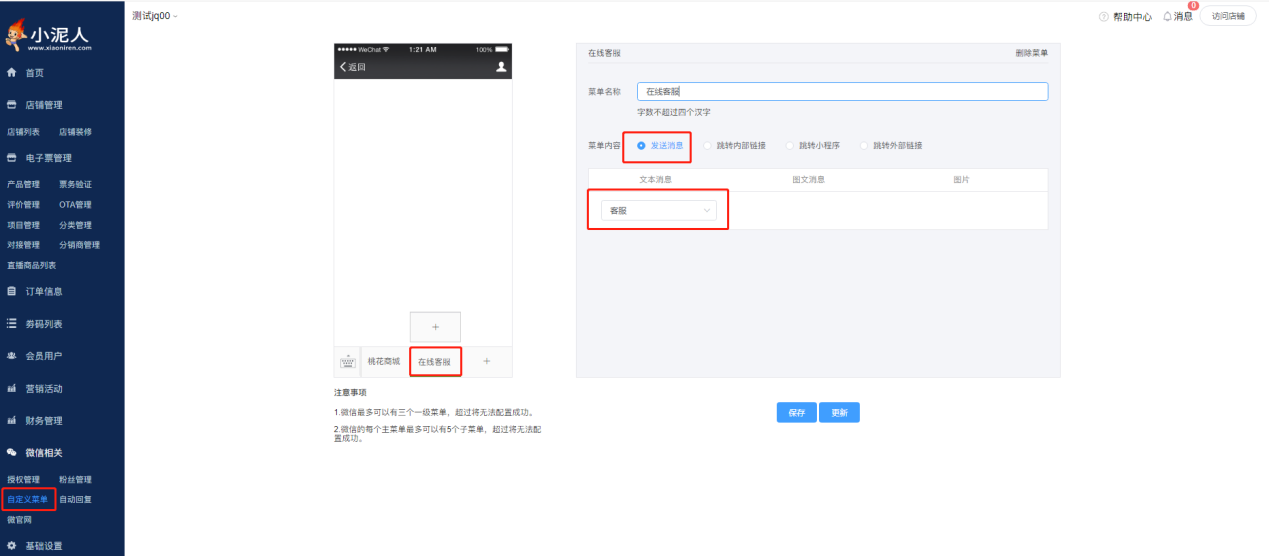
Task: Click the list icon beside 券码列表
Action: click(12, 324)
